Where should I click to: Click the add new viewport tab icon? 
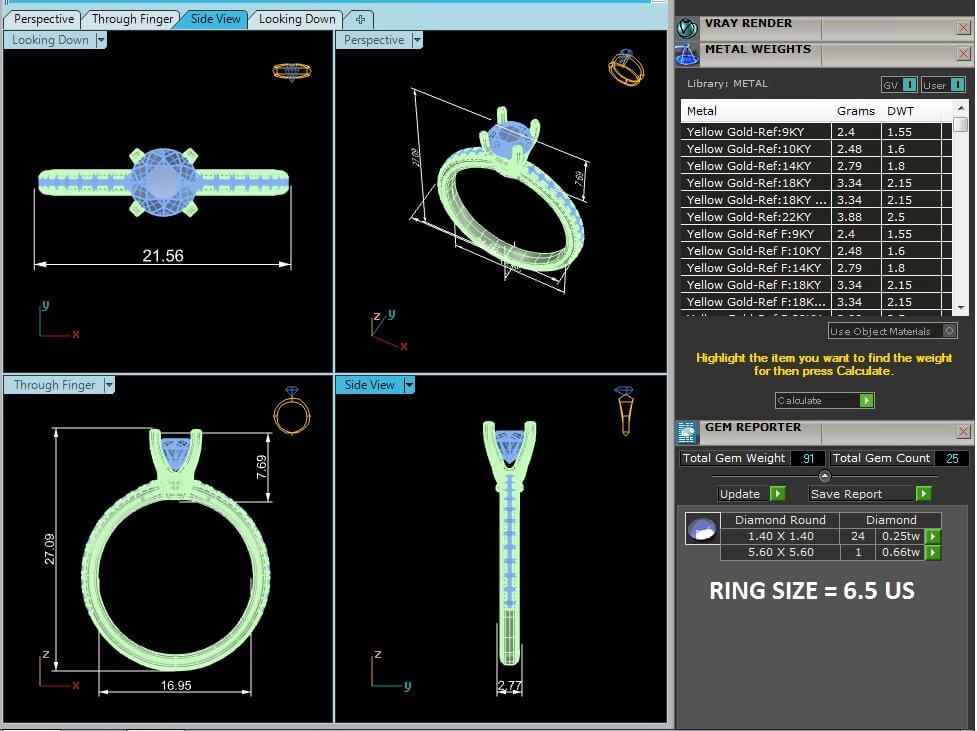pyautogui.click(x=360, y=19)
